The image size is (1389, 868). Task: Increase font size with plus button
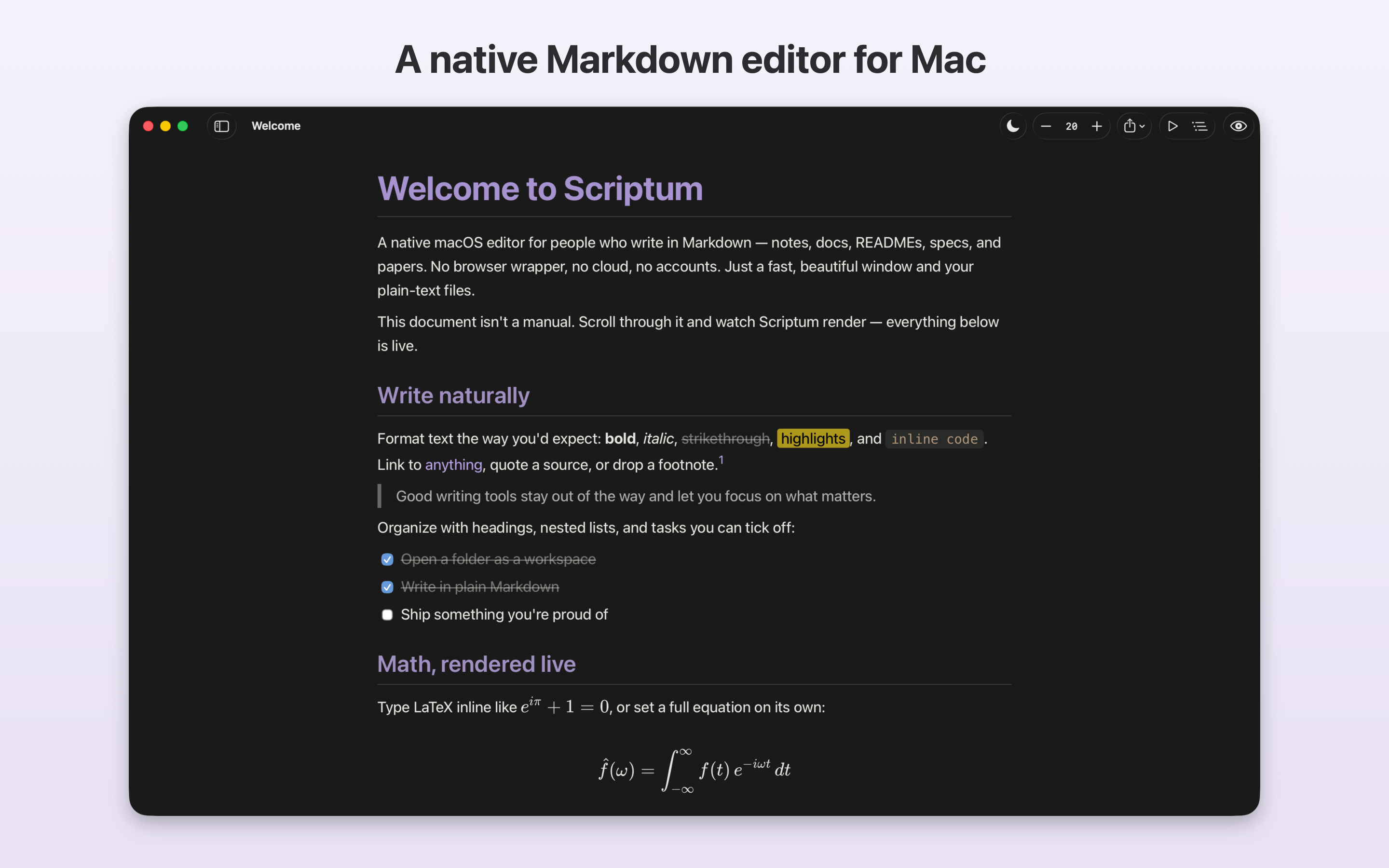[1097, 126]
